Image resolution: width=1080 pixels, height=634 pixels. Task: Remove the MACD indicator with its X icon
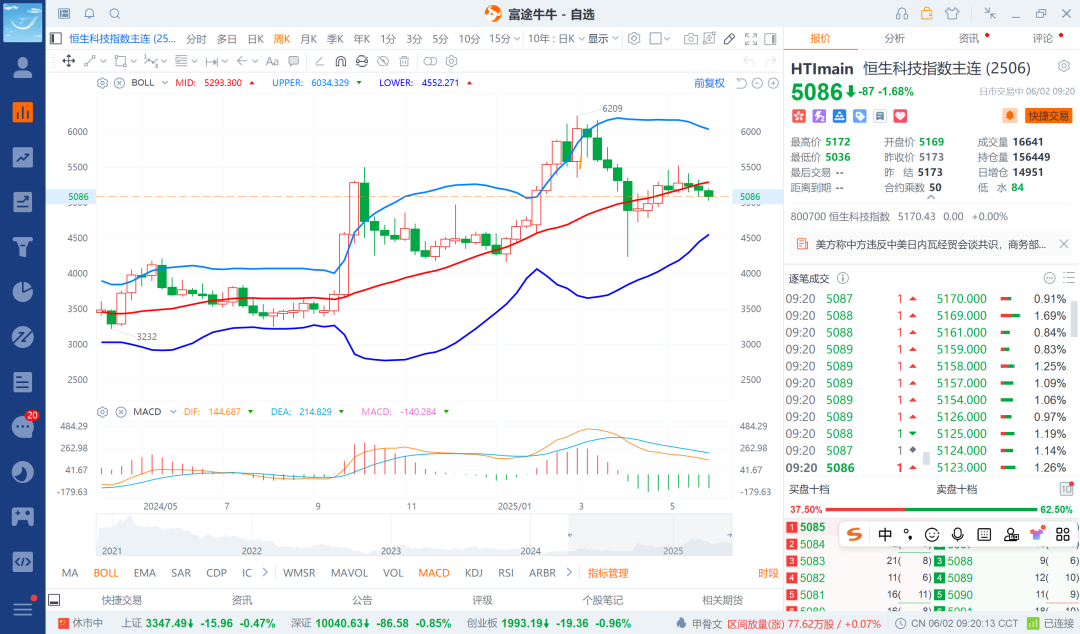pyautogui.click(x=121, y=411)
